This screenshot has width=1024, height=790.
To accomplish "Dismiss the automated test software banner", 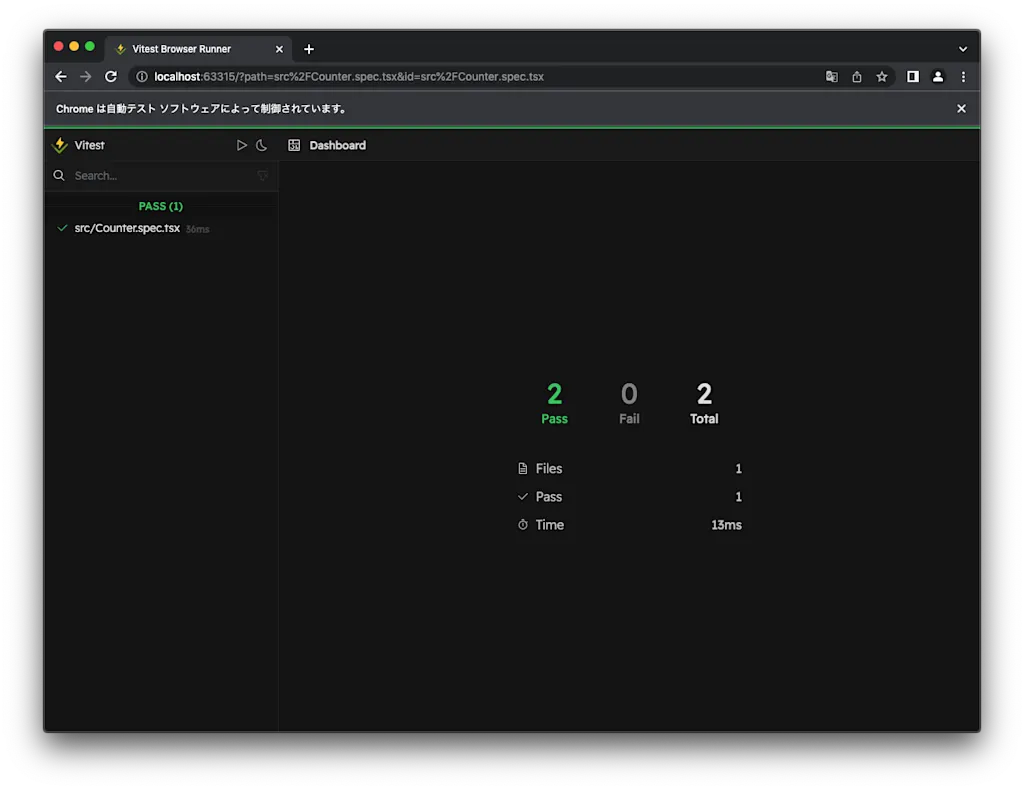I will pyautogui.click(x=961, y=108).
